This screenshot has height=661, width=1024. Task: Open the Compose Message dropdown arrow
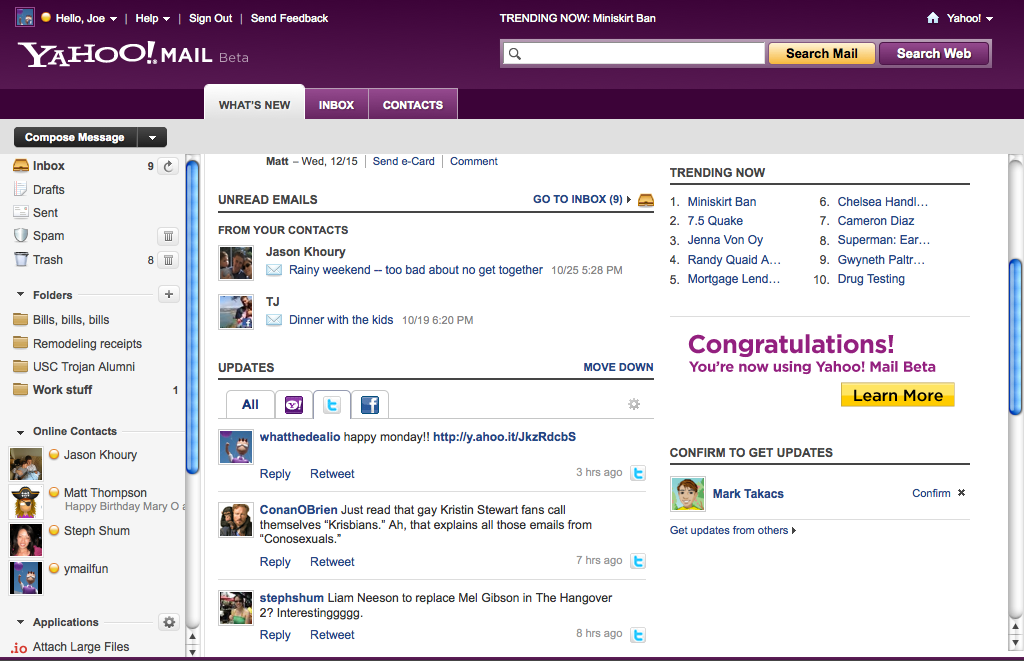click(152, 138)
